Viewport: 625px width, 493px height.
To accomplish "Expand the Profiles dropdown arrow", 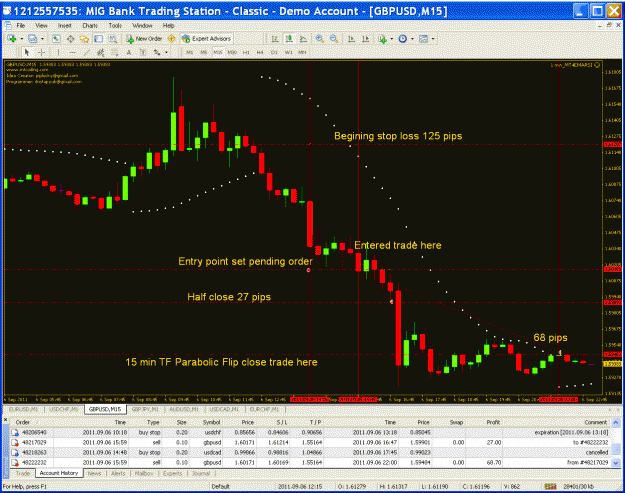I will point(42,39).
